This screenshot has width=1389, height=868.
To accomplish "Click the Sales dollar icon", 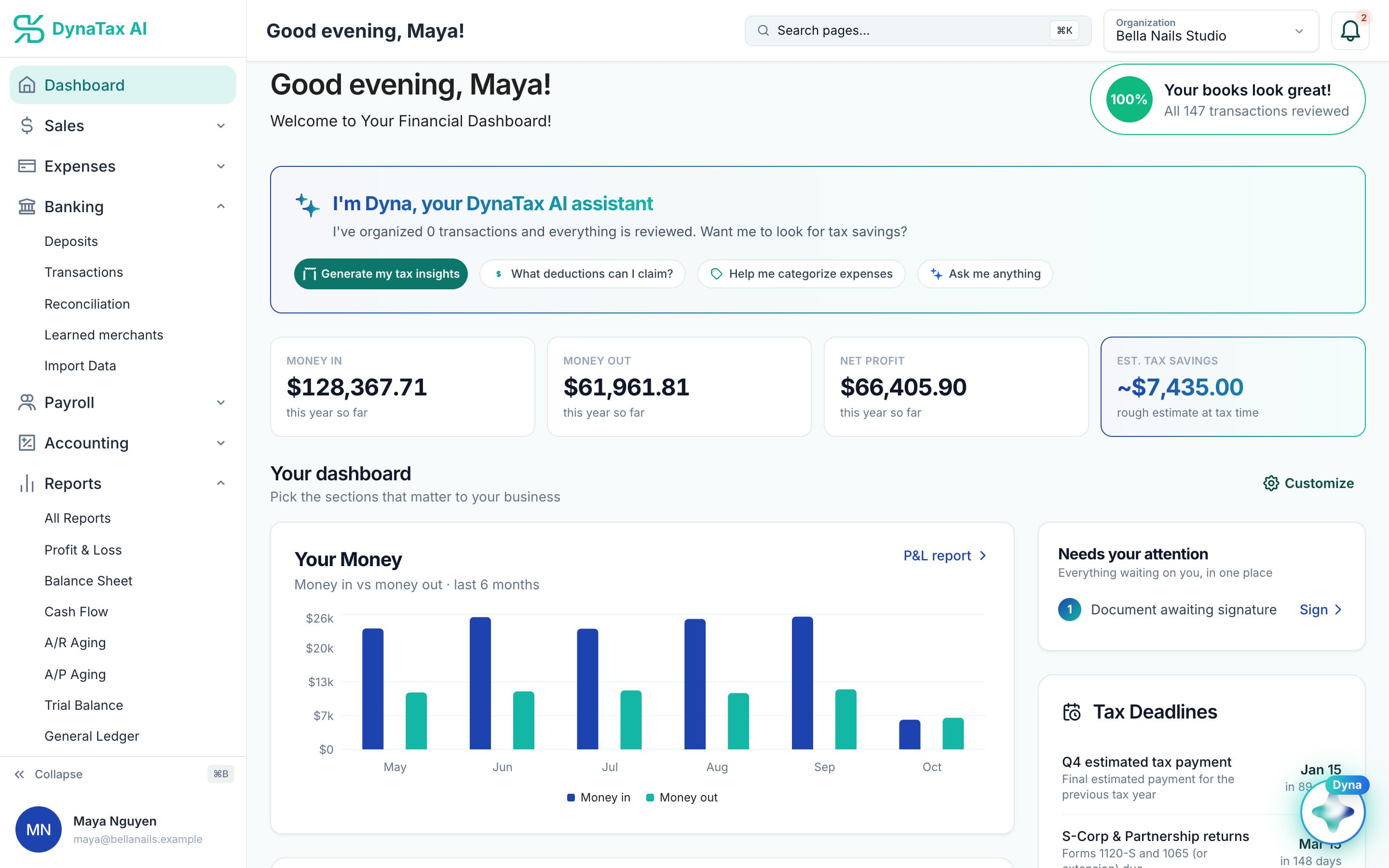I will [27, 126].
